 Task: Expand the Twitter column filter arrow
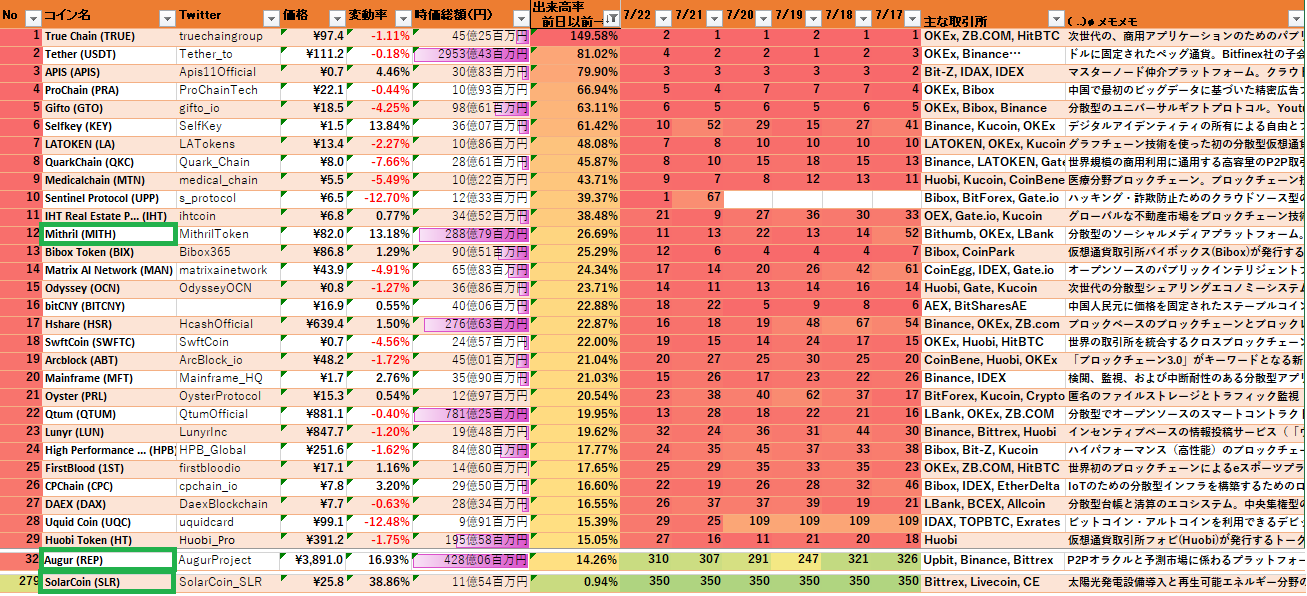point(270,19)
